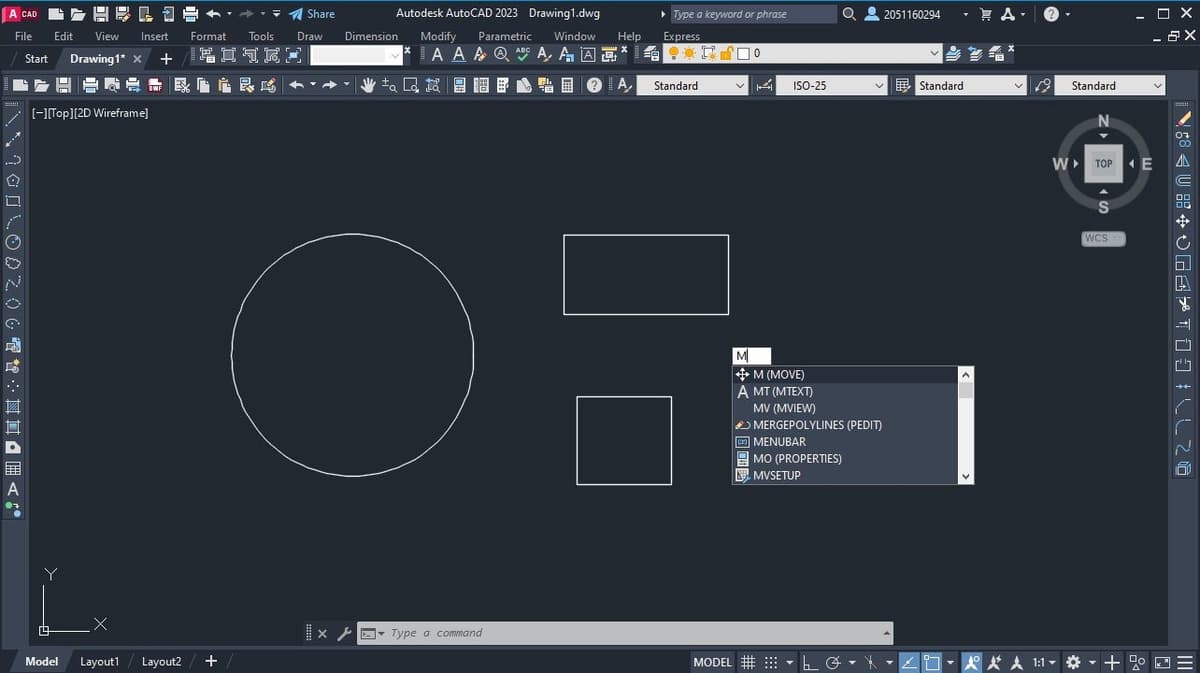
Task: Select the Circle draw tool
Action: pyautogui.click(x=13, y=241)
